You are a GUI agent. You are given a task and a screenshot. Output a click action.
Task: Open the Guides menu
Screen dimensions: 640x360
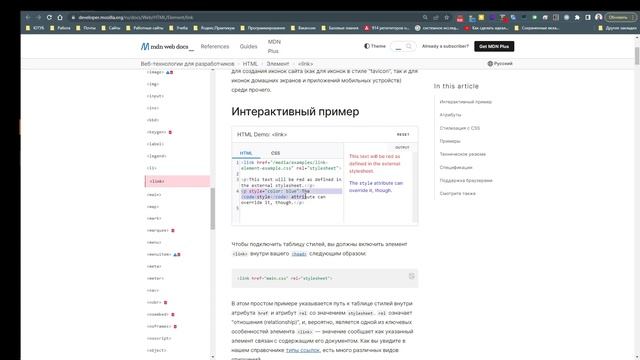[x=249, y=47]
